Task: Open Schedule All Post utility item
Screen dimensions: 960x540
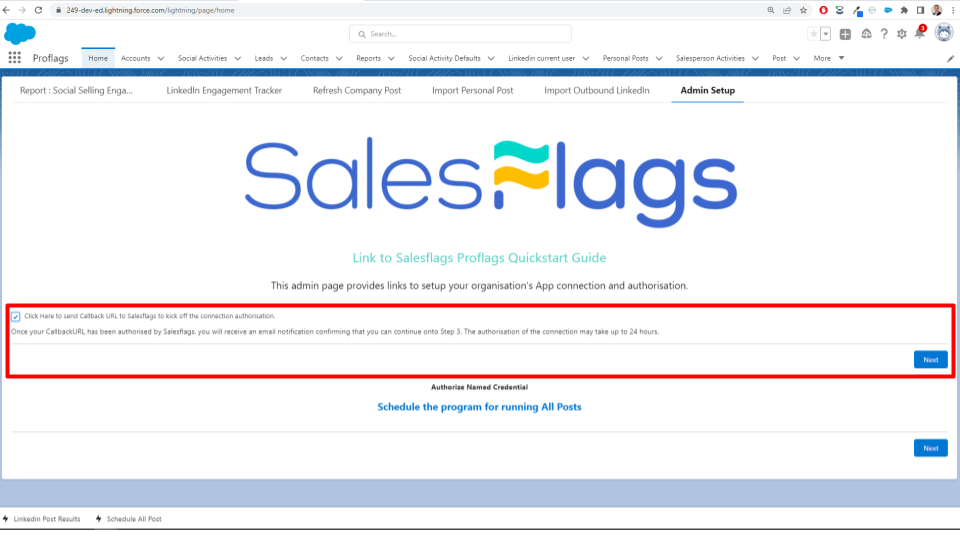Action: 129,519
